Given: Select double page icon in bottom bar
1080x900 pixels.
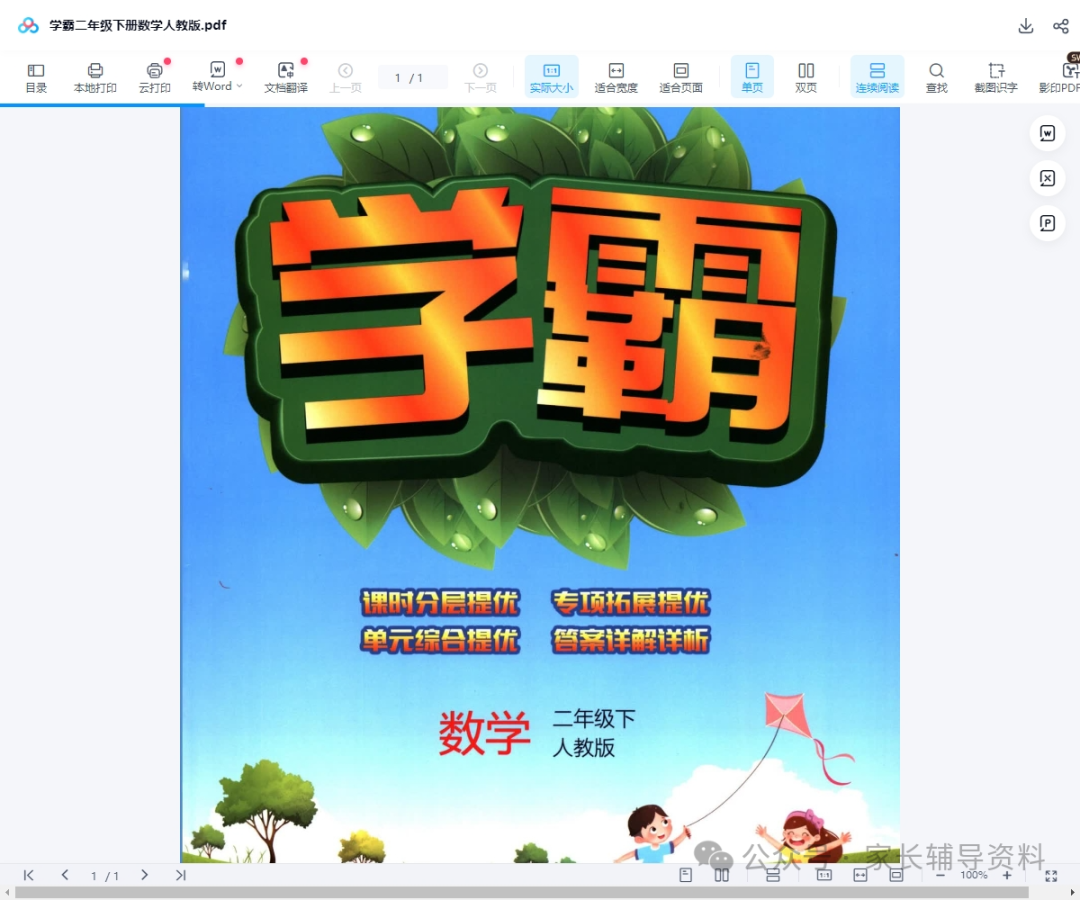Looking at the screenshot, I should click(x=721, y=875).
